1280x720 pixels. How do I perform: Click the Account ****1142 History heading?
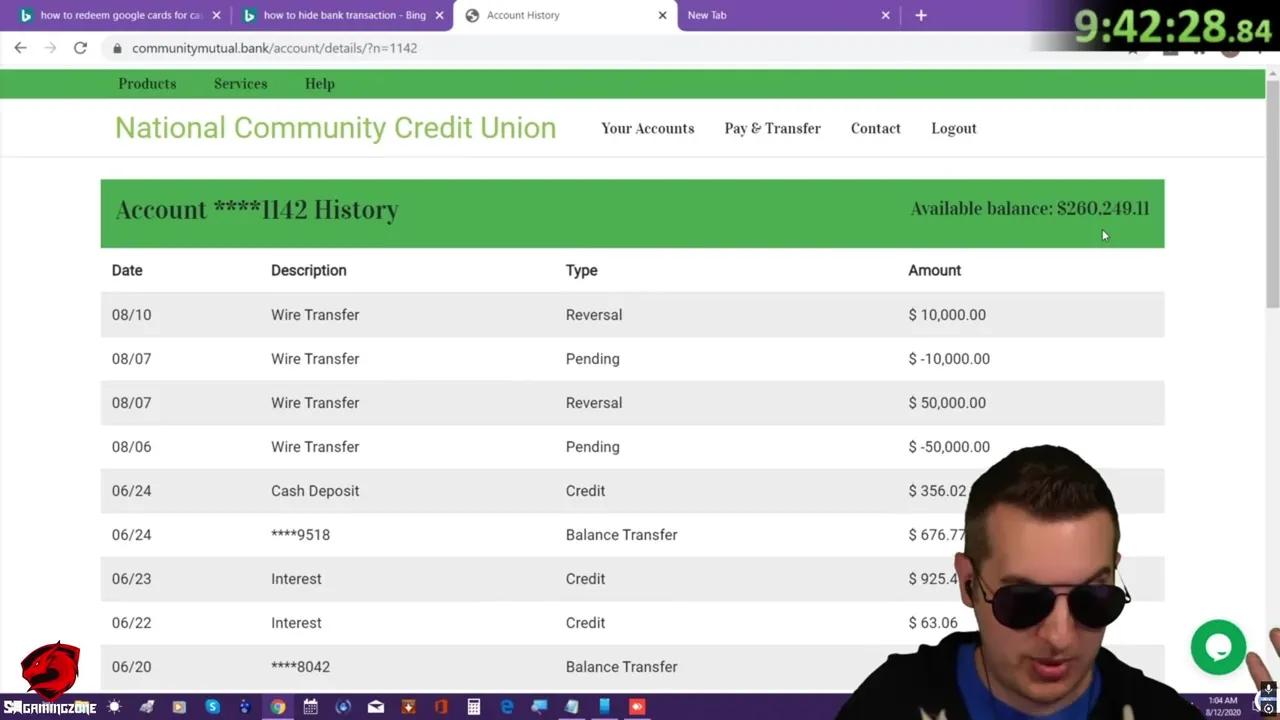coord(257,209)
